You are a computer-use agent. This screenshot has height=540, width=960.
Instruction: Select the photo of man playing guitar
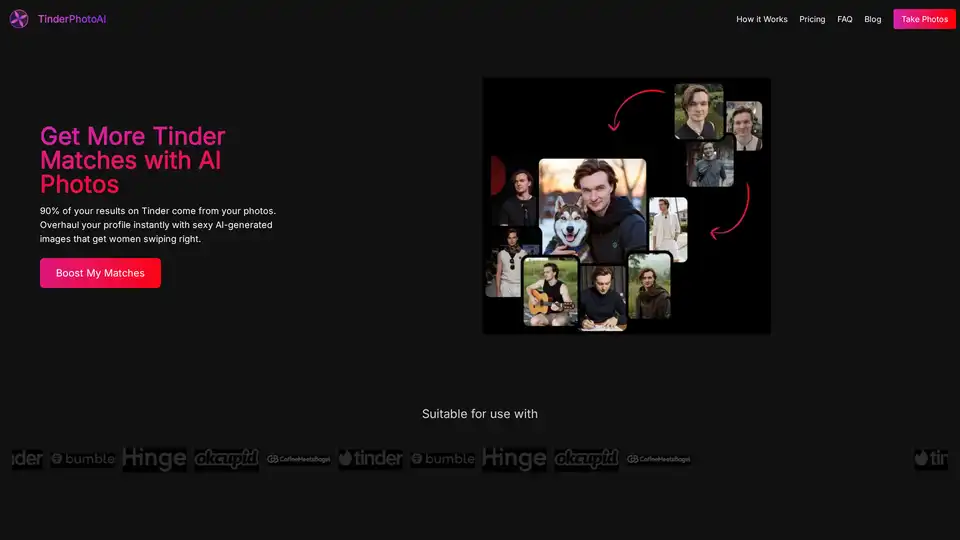550,291
